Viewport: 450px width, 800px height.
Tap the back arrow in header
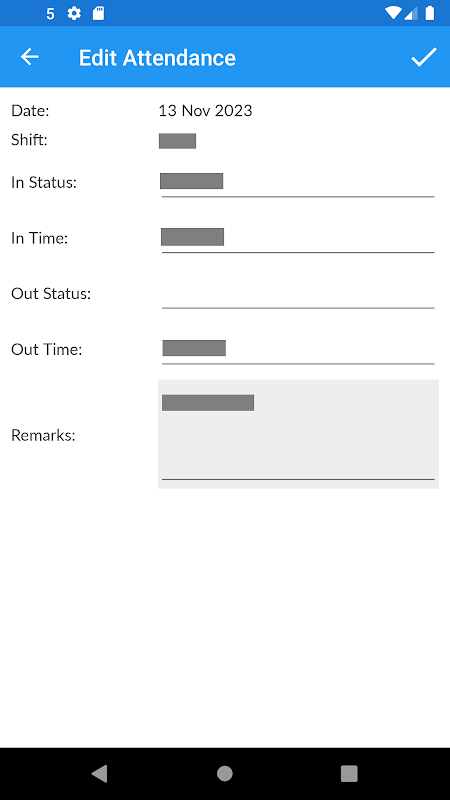[x=30, y=57]
